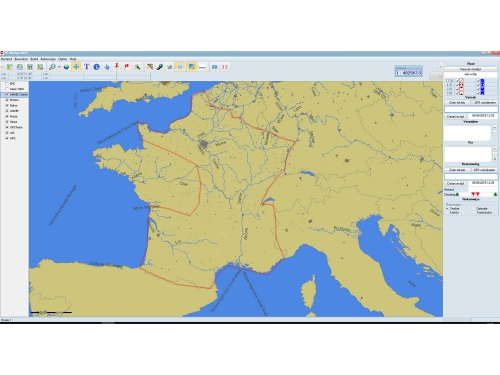Click the blue info icon
This screenshot has width=500, height=375.
97,67
